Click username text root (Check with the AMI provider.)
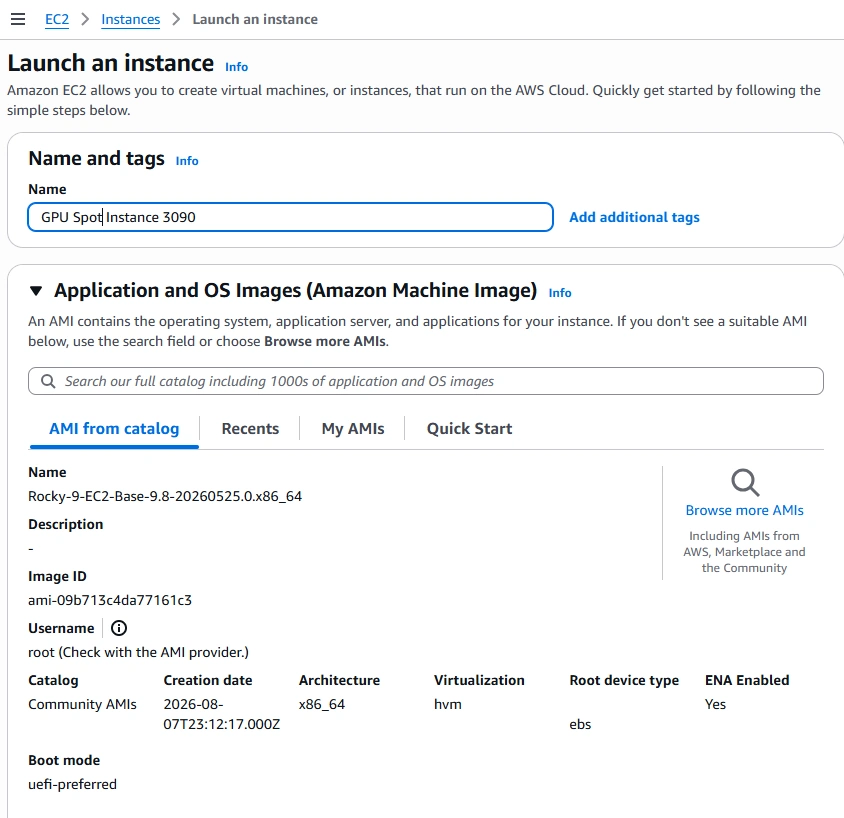This screenshot has width=844, height=818. click(x=138, y=652)
